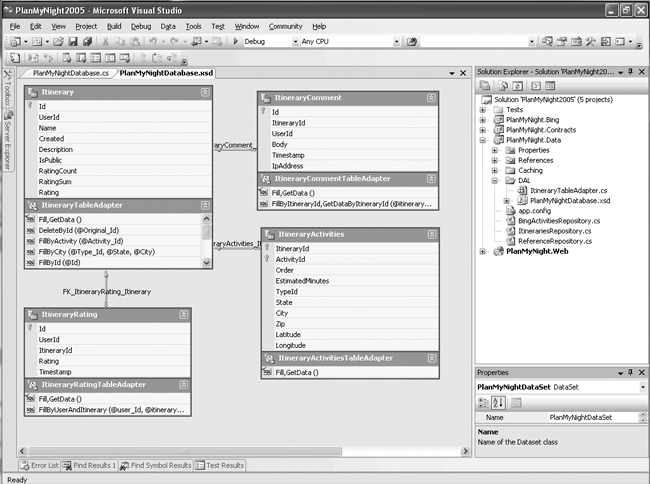Click the Save All toolbar icon
This screenshot has height=484, width=650.
click(87, 41)
